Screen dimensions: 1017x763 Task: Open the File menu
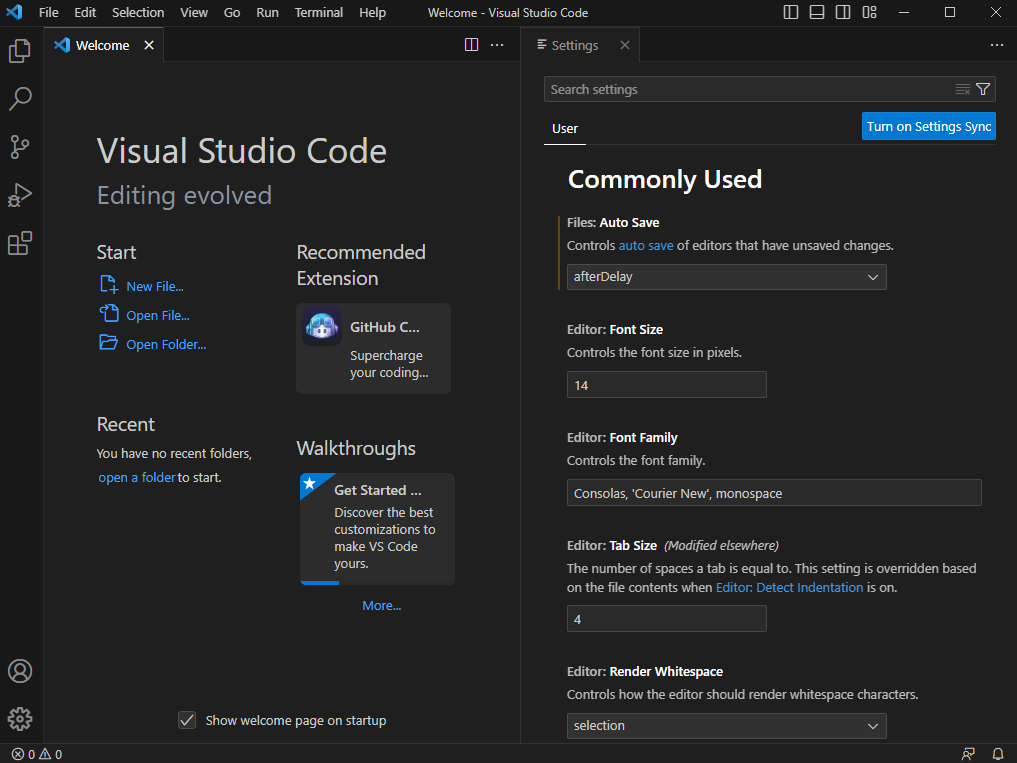click(49, 12)
